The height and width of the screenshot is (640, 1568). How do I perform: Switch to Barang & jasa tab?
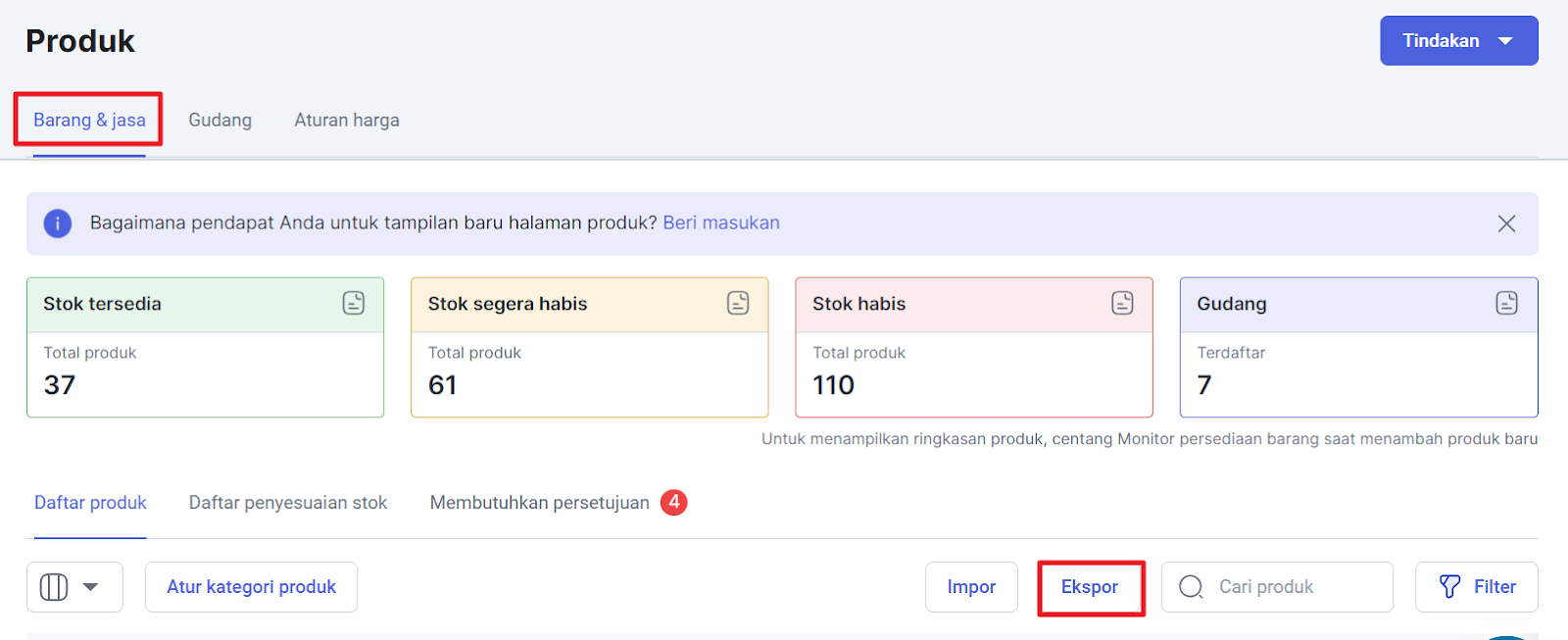coord(89,120)
